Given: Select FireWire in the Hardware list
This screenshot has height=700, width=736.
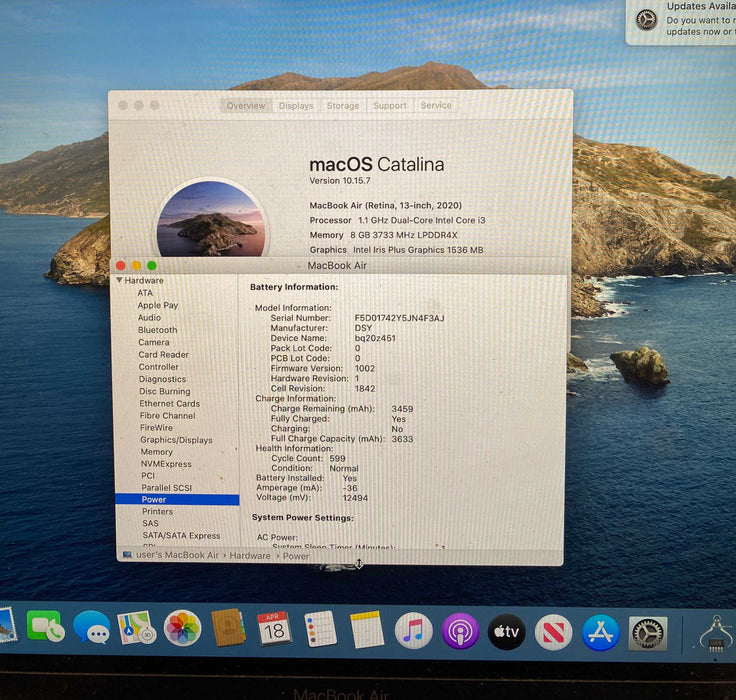Looking at the screenshot, I should [156, 428].
